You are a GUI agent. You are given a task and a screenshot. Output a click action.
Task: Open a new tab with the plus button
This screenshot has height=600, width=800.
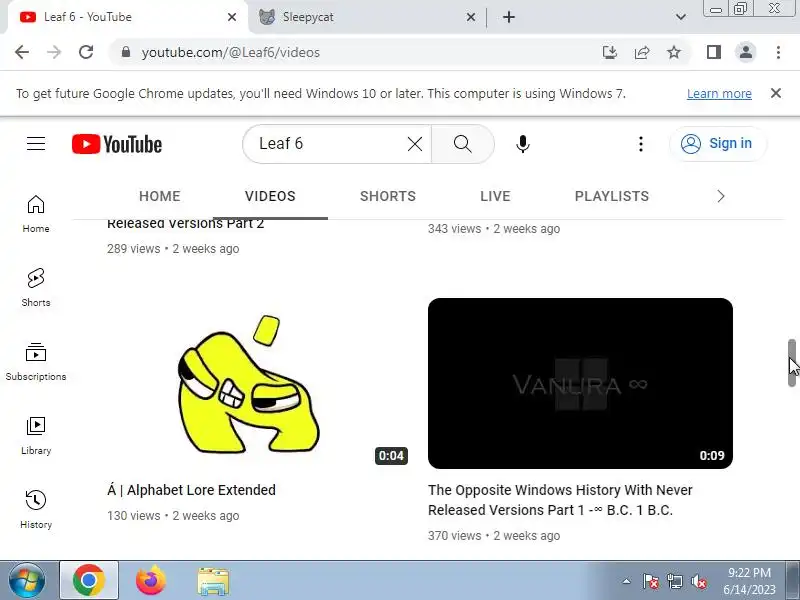[509, 17]
